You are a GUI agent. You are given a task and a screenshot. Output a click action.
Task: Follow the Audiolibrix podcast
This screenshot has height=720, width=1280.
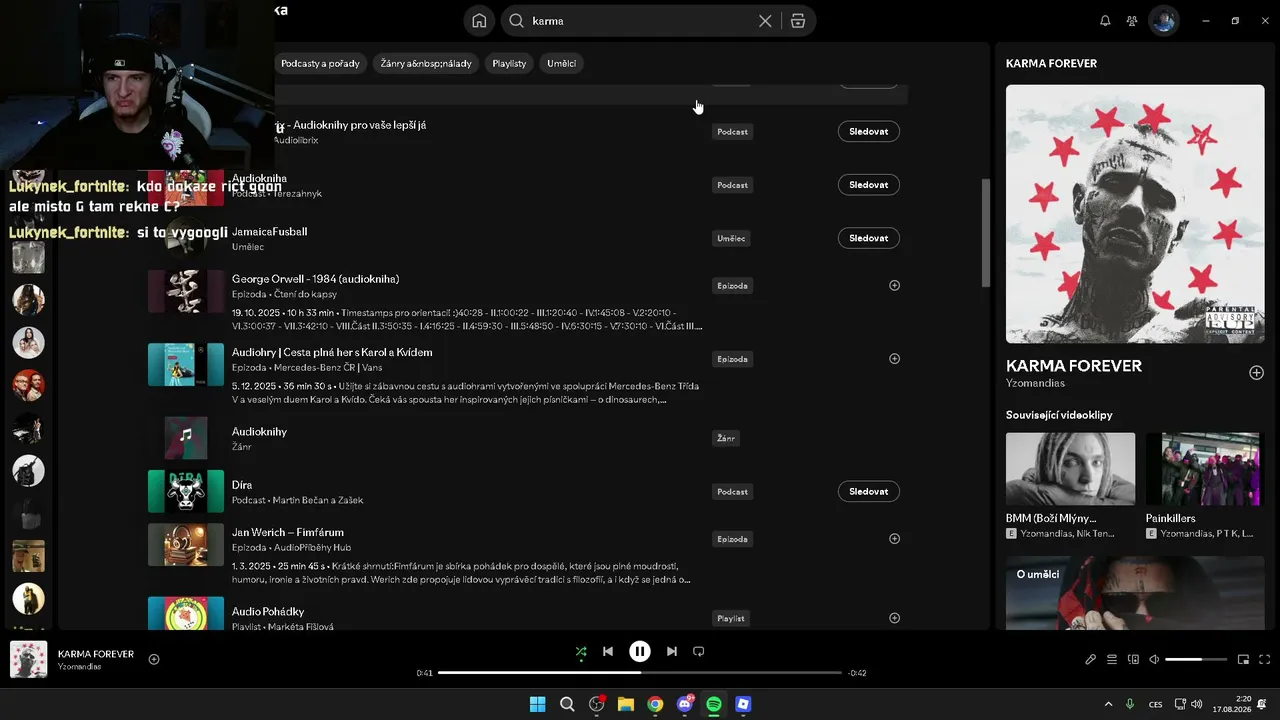tap(868, 131)
